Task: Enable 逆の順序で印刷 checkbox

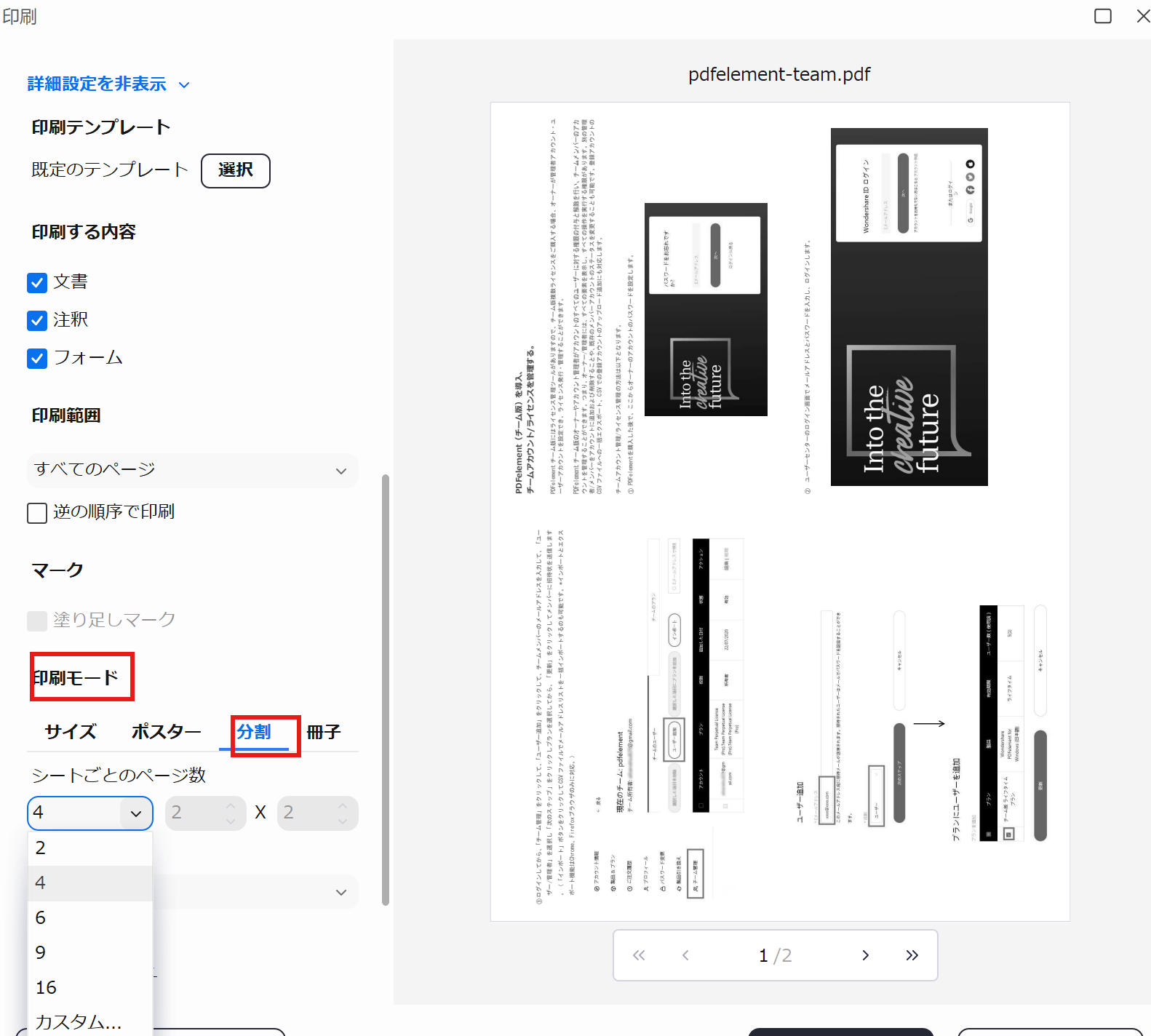Action: pyautogui.click(x=37, y=513)
